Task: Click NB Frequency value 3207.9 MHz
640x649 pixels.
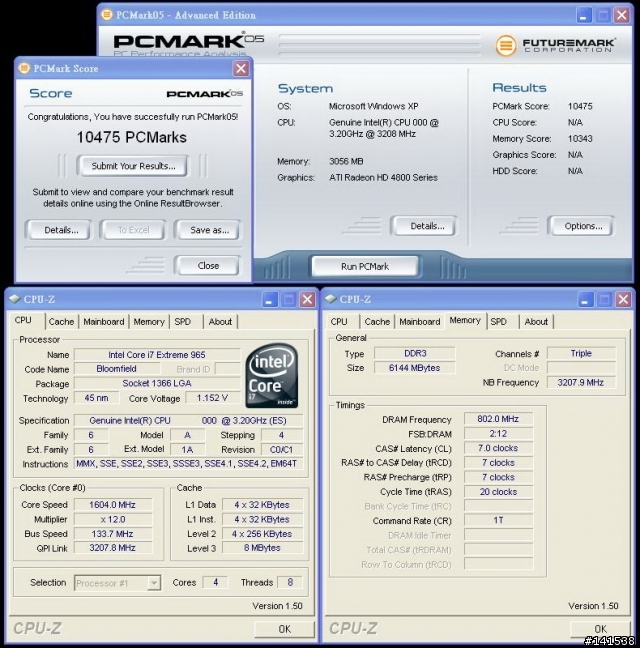Action: pyautogui.click(x=581, y=382)
